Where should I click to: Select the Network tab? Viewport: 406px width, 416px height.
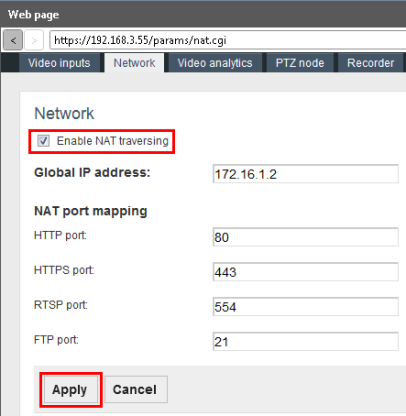[134, 63]
